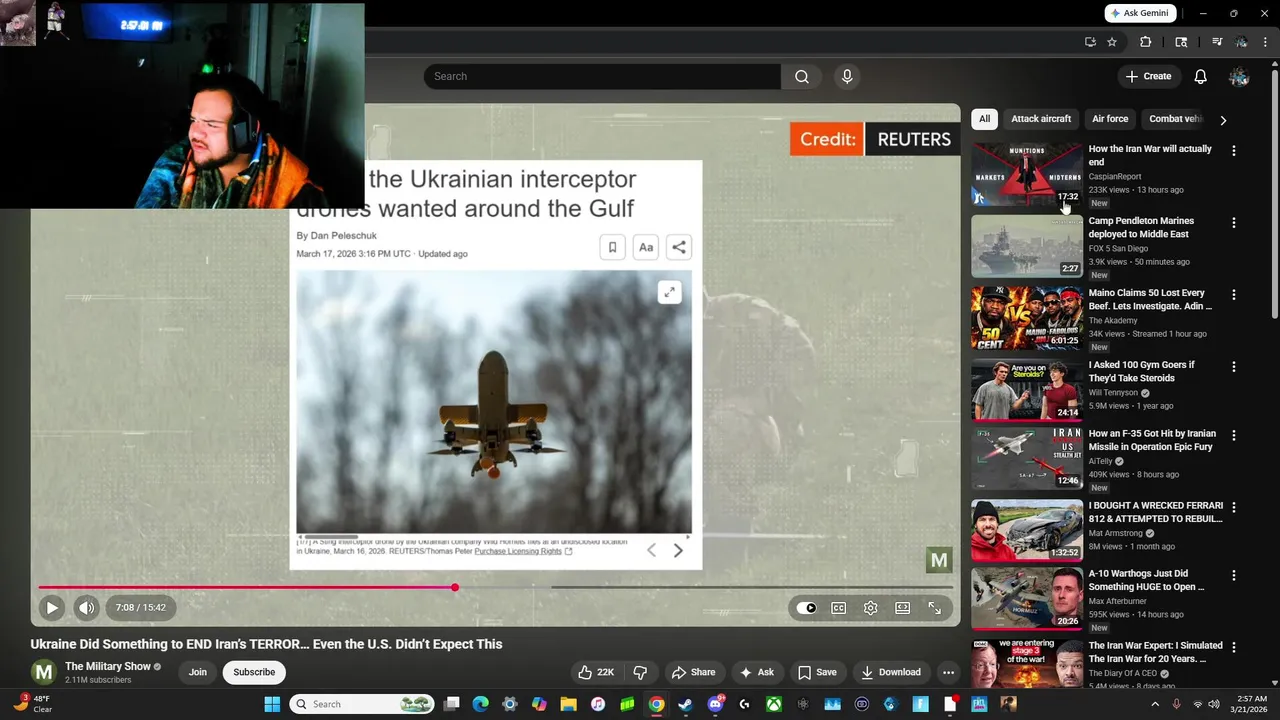Open the Chrome side panel search icon
The width and height of the screenshot is (1280, 720).
(x=1181, y=42)
